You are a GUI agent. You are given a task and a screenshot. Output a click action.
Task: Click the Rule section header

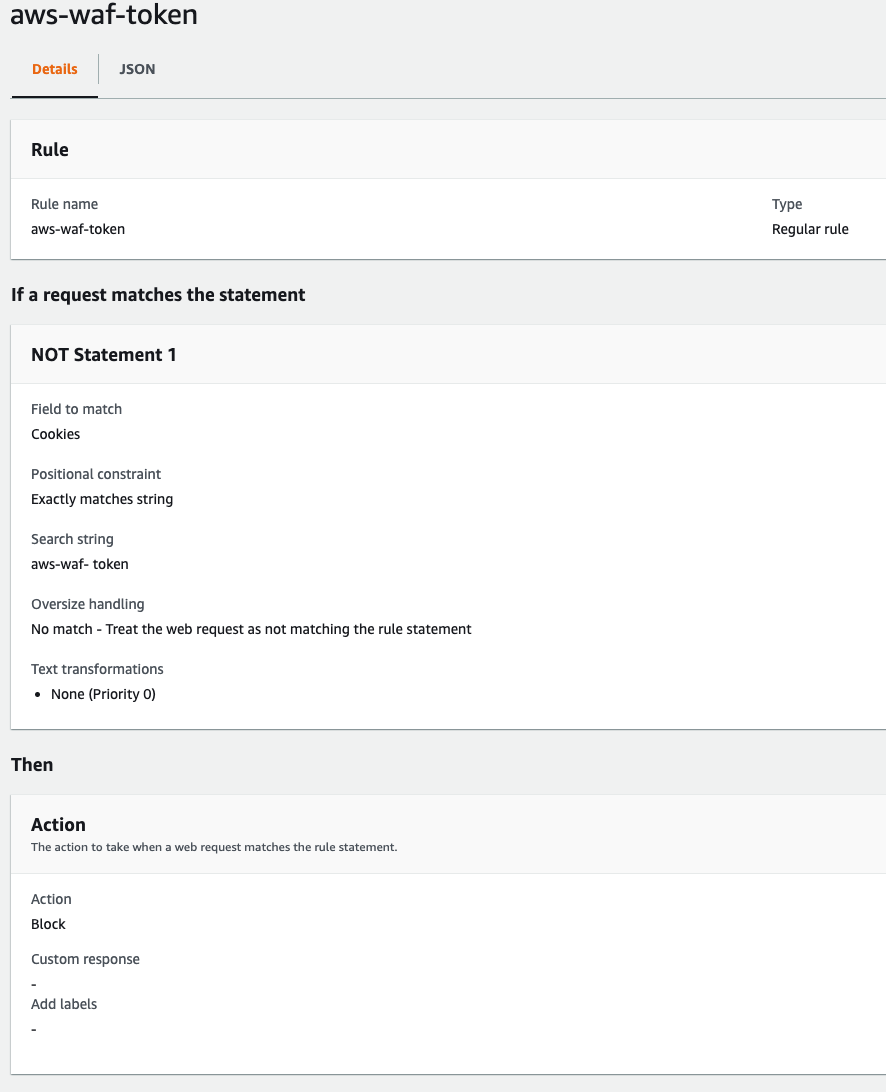tap(50, 150)
